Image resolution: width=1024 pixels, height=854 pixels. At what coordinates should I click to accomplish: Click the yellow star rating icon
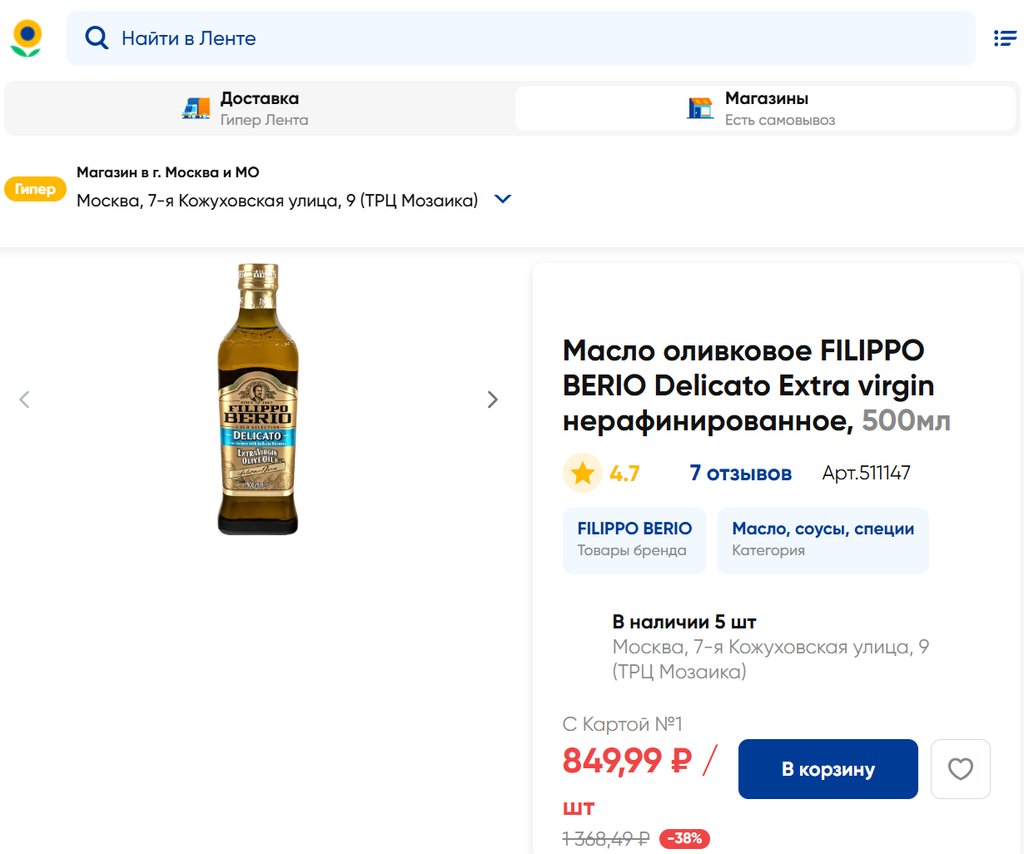582,473
